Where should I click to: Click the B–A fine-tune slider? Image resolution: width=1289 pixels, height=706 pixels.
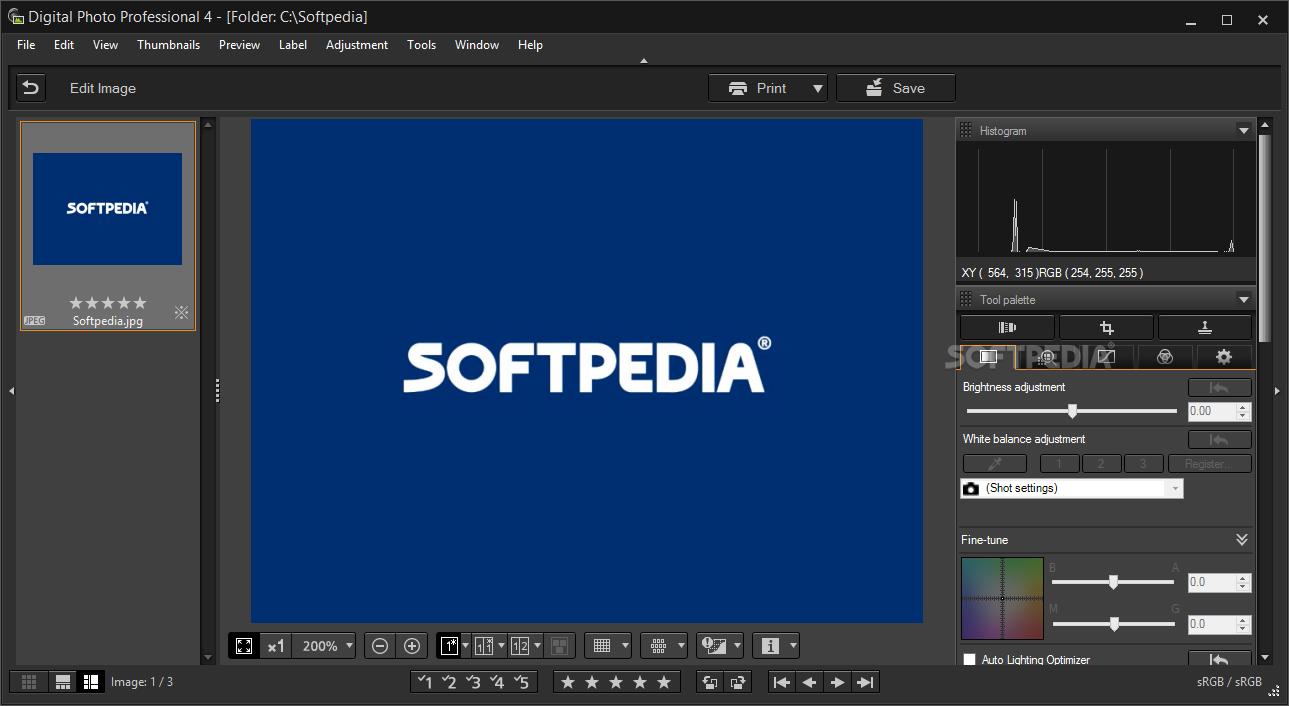click(x=1114, y=582)
